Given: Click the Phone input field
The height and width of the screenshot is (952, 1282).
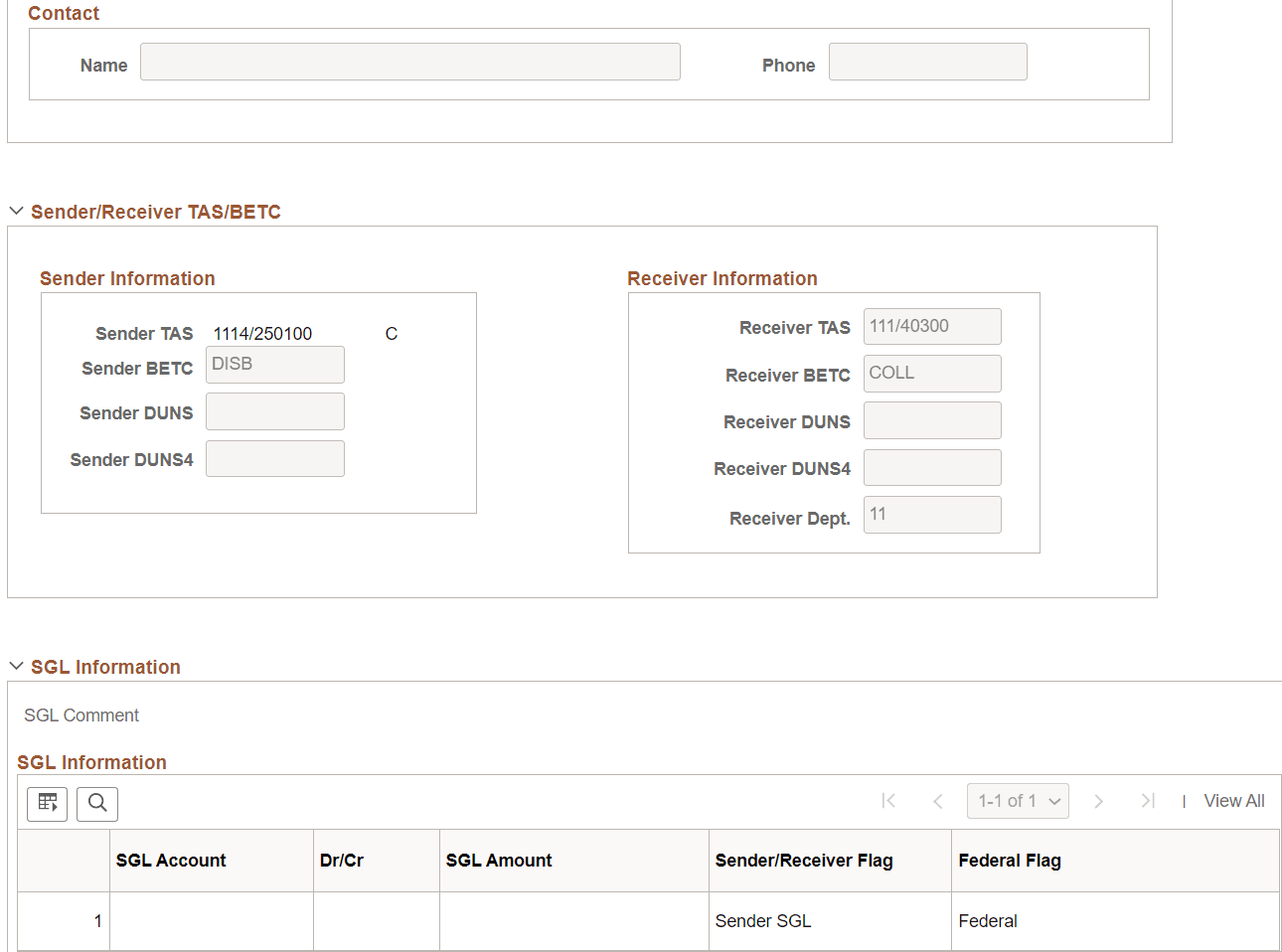Looking at the screenshot, I should point(927,62).
